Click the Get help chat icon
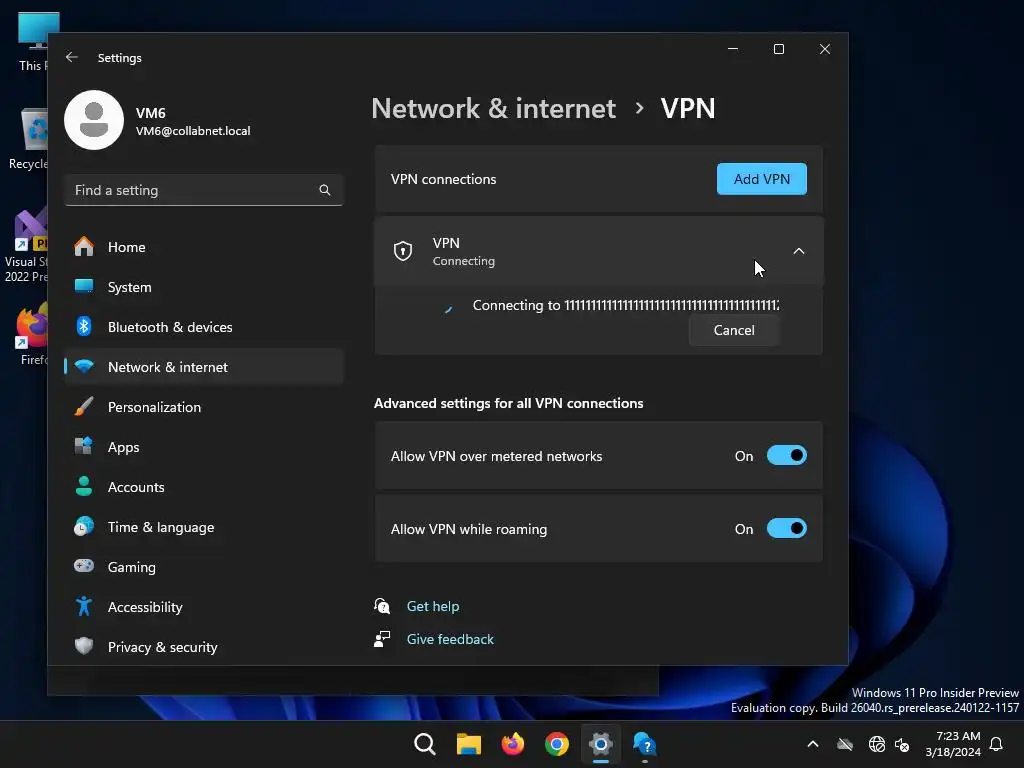1024x768 pixels. 382,606
